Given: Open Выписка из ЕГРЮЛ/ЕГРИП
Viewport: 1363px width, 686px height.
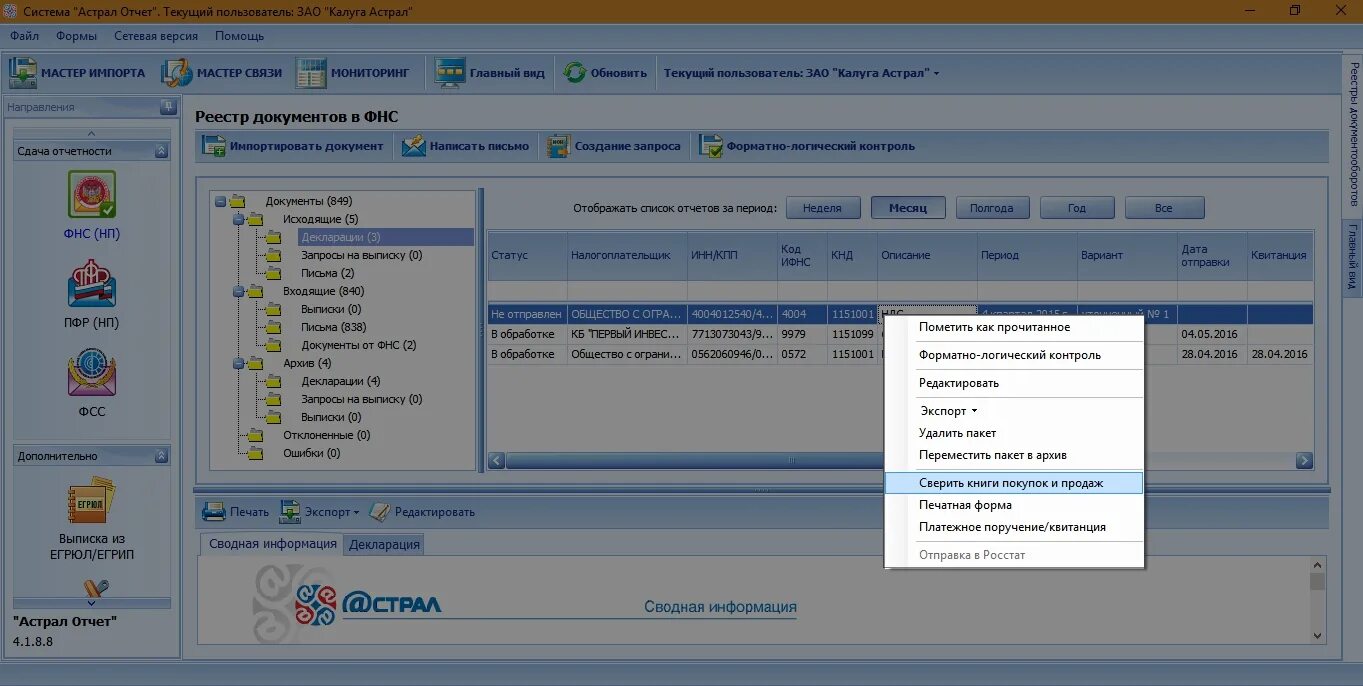Looking at the screenshot, I should [91, 519].
